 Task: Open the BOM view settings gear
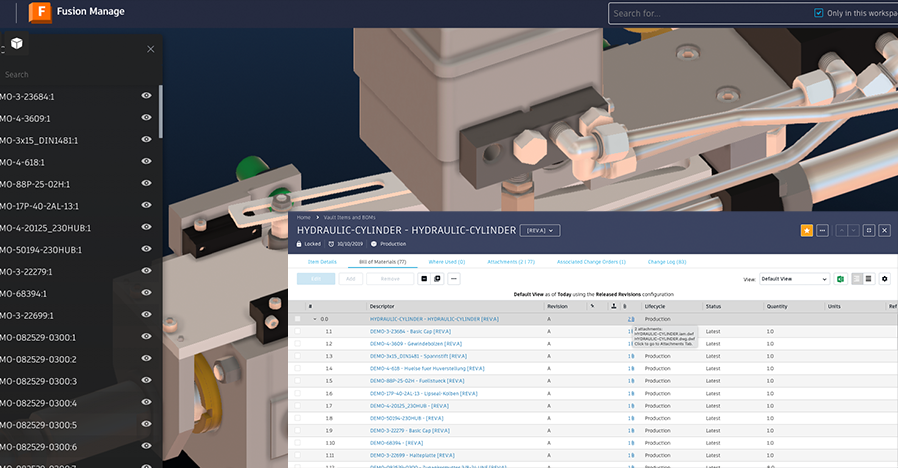[884, 279]
